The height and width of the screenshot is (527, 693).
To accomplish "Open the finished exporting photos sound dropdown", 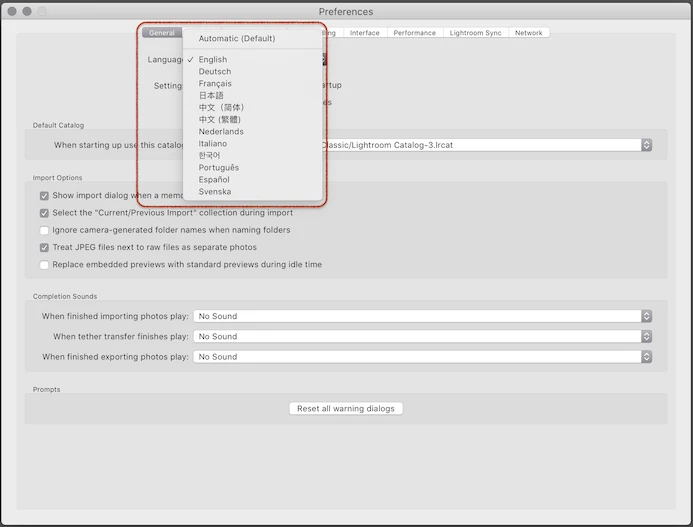I will coord(423,357).
